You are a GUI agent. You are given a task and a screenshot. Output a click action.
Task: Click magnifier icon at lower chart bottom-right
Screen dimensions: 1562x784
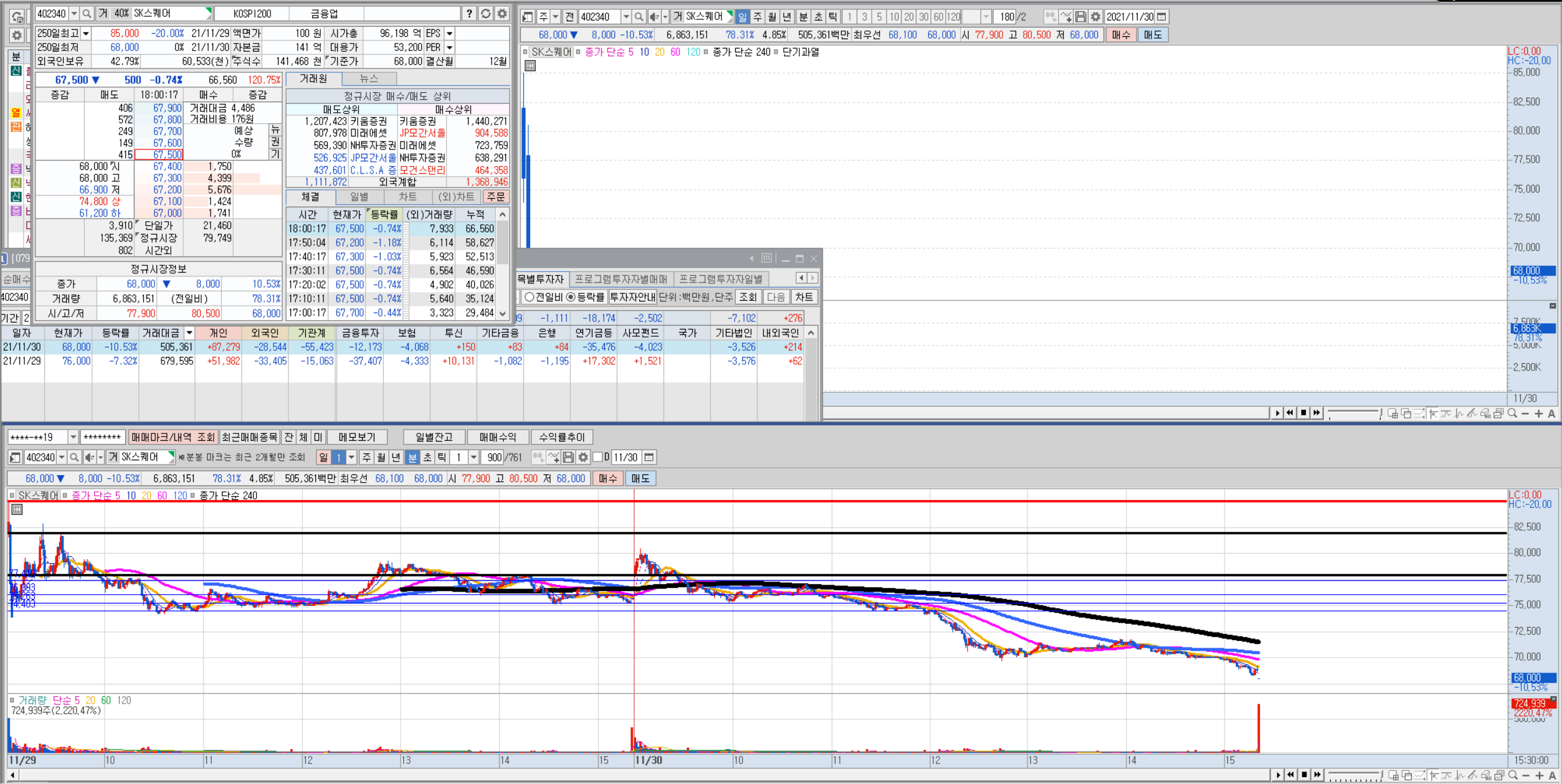pos(1512,775)
